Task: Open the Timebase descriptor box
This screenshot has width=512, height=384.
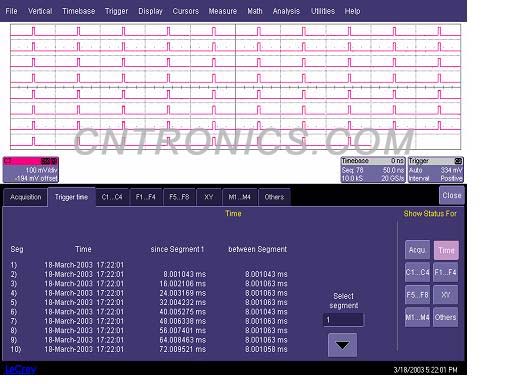Action: click(373, 170)
